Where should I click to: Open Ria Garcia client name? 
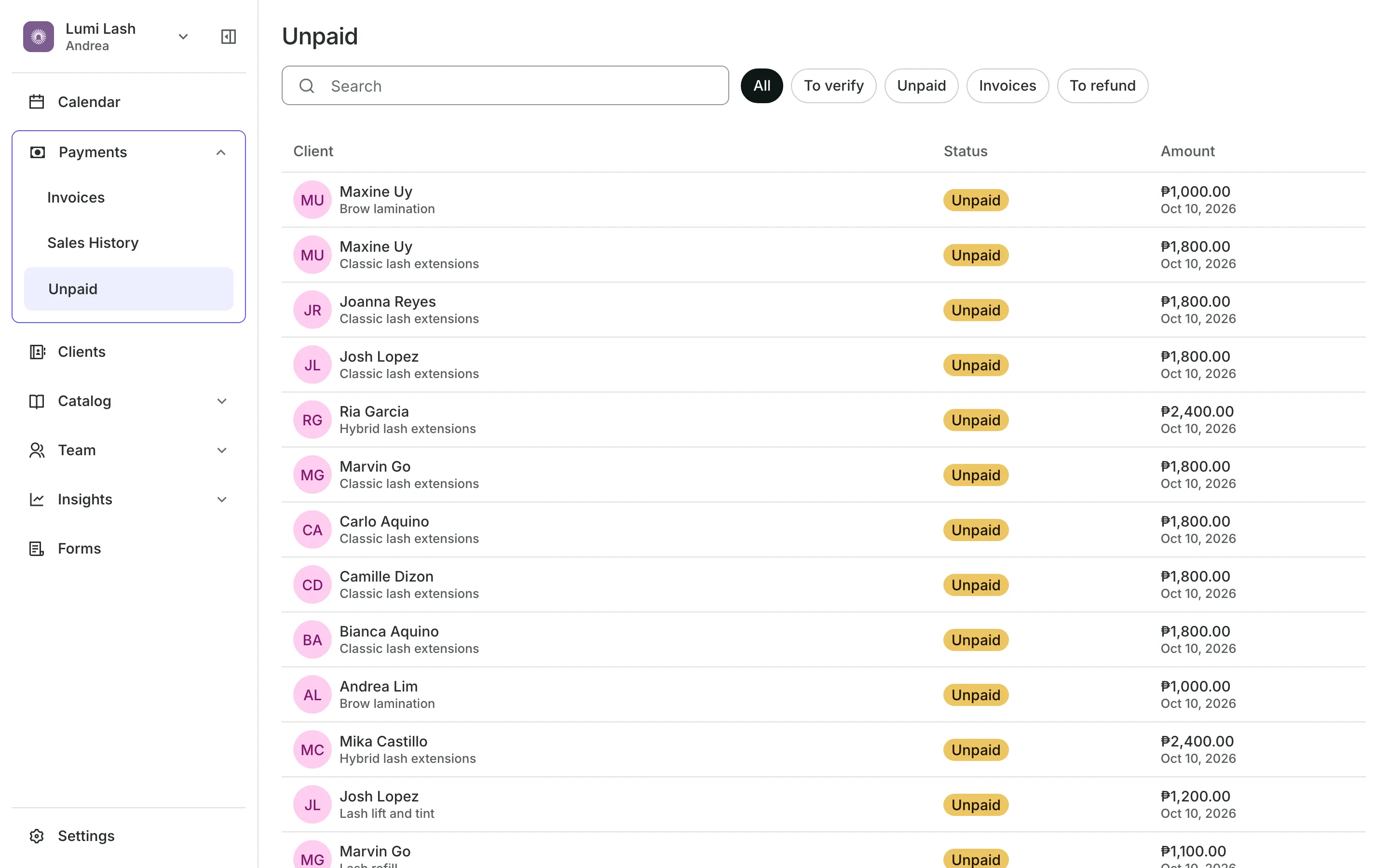tap(374, 412)
